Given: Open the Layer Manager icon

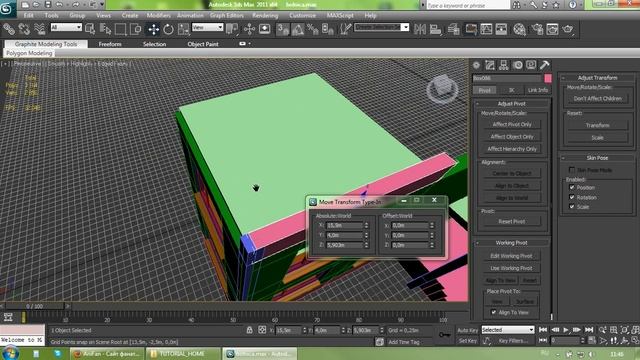Looking at the screenshot, I should pos(453,29).
